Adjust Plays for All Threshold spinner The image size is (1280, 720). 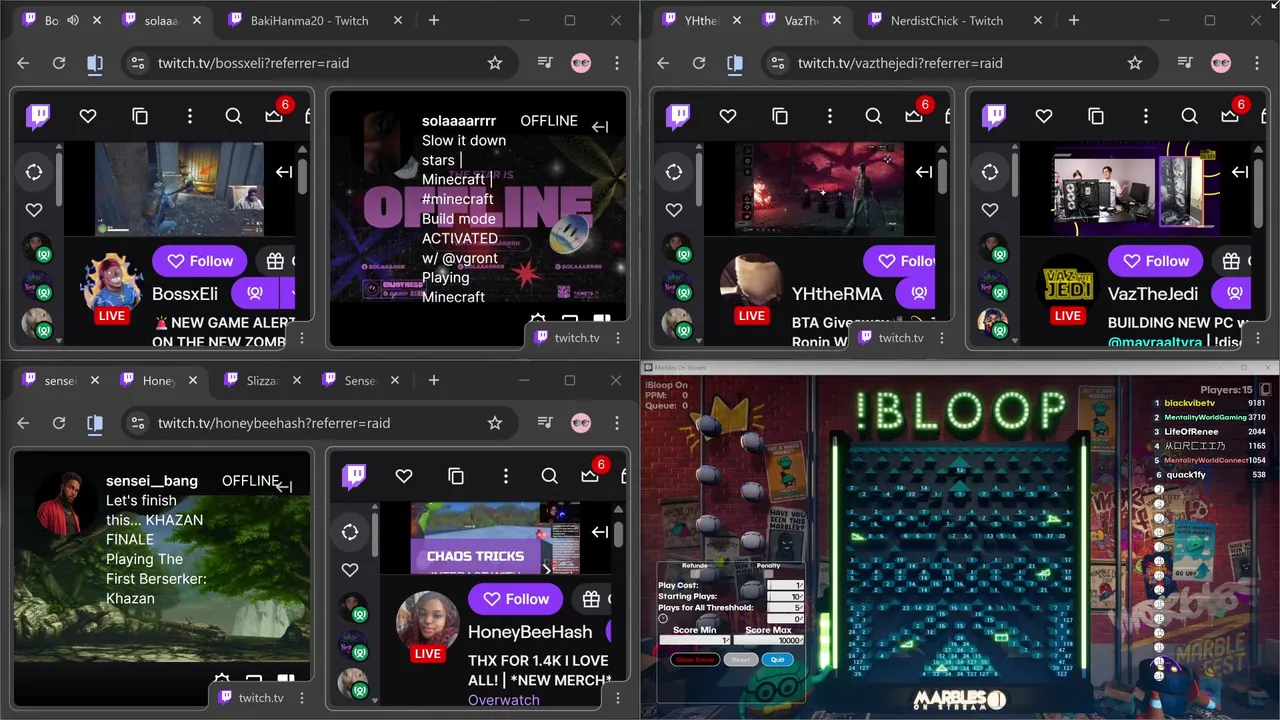point(801,607)
